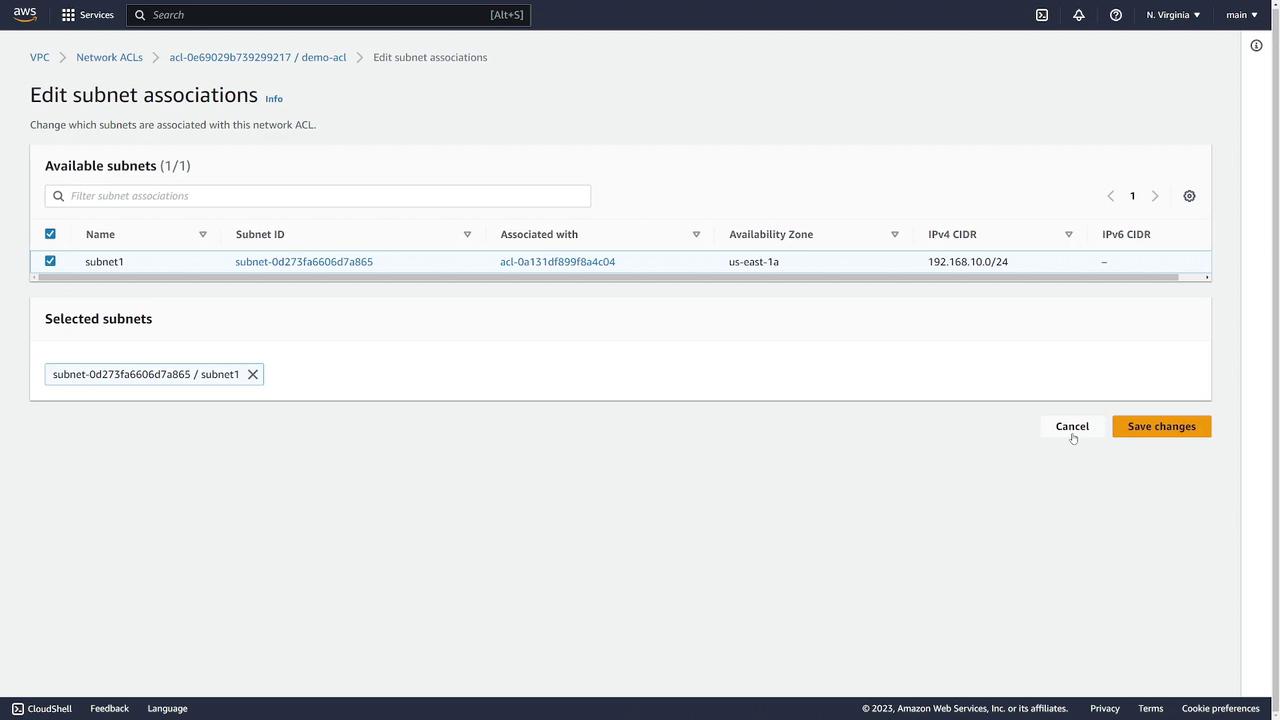Viewport: 1280px width, 720px height.
Task: Go to previous page arrow
Action: point(1110,196)
